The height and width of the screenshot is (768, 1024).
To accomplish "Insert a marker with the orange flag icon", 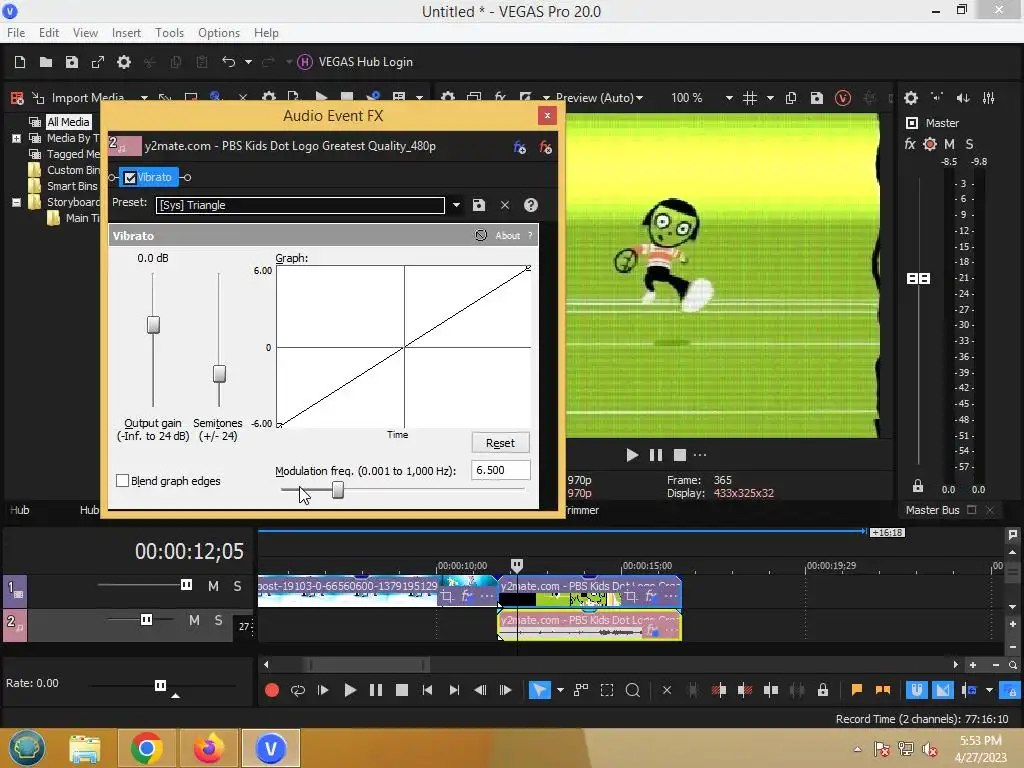I will [x=857, y=690].
